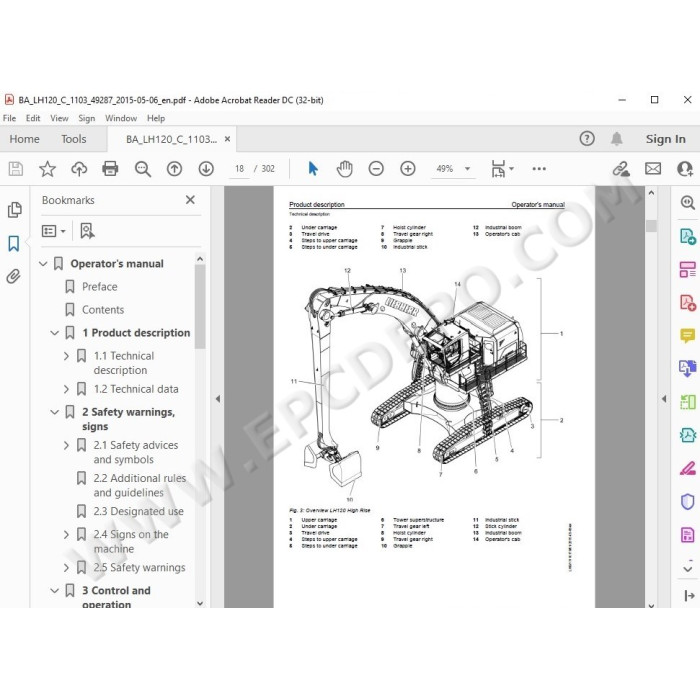The height and width of the screenshot is (700, 700).
Task: Open Fill & Sign pen tool
Action: click(x=688, y=468)
